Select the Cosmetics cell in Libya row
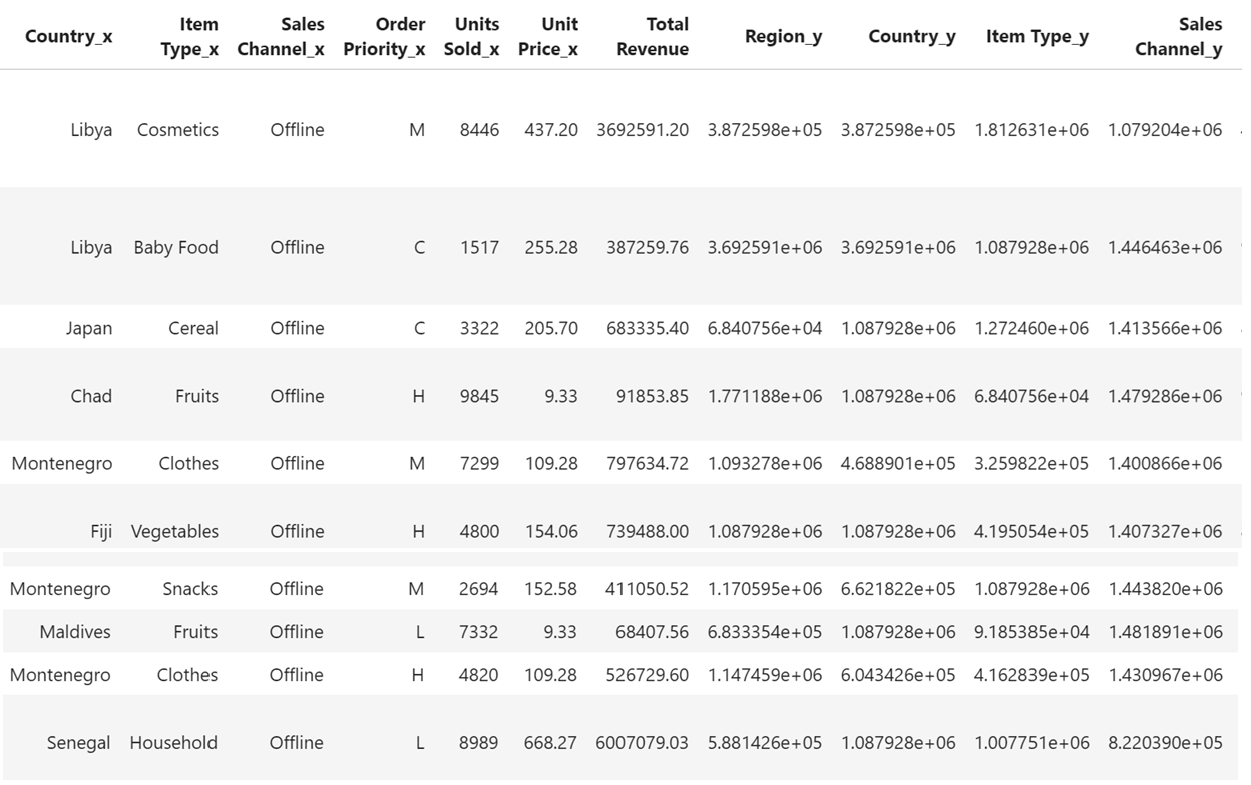 [178, 130]
